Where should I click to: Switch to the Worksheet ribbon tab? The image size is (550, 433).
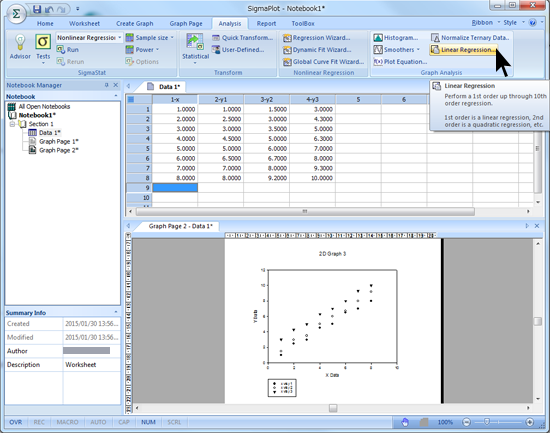coord(84,24)
